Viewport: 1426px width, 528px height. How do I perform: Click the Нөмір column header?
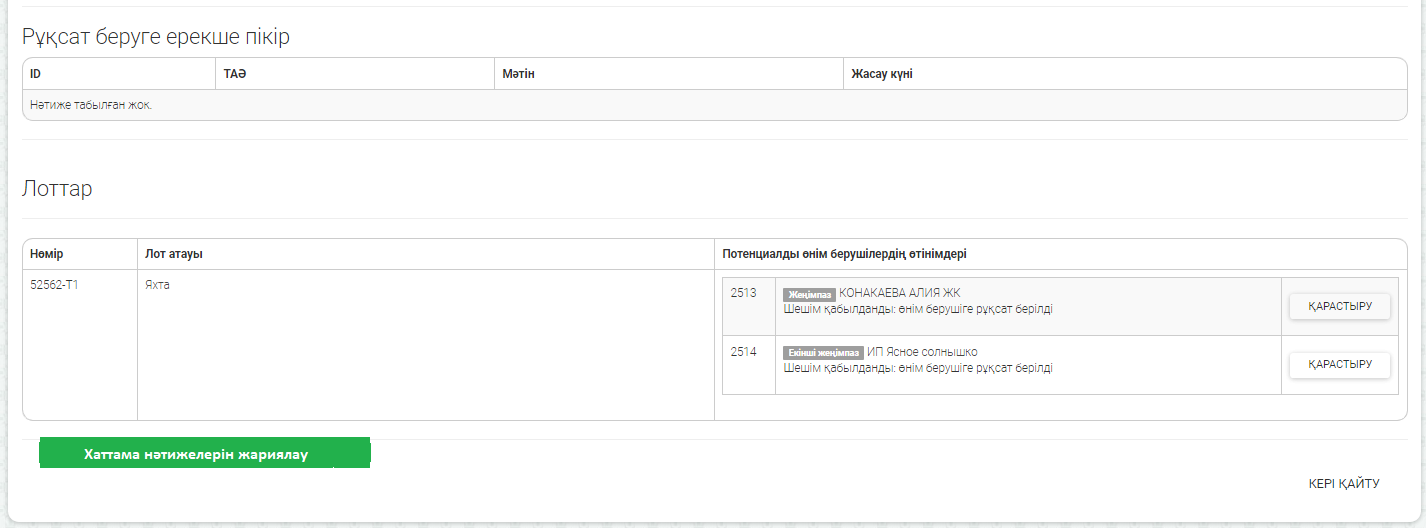click(x=47, y=254)
